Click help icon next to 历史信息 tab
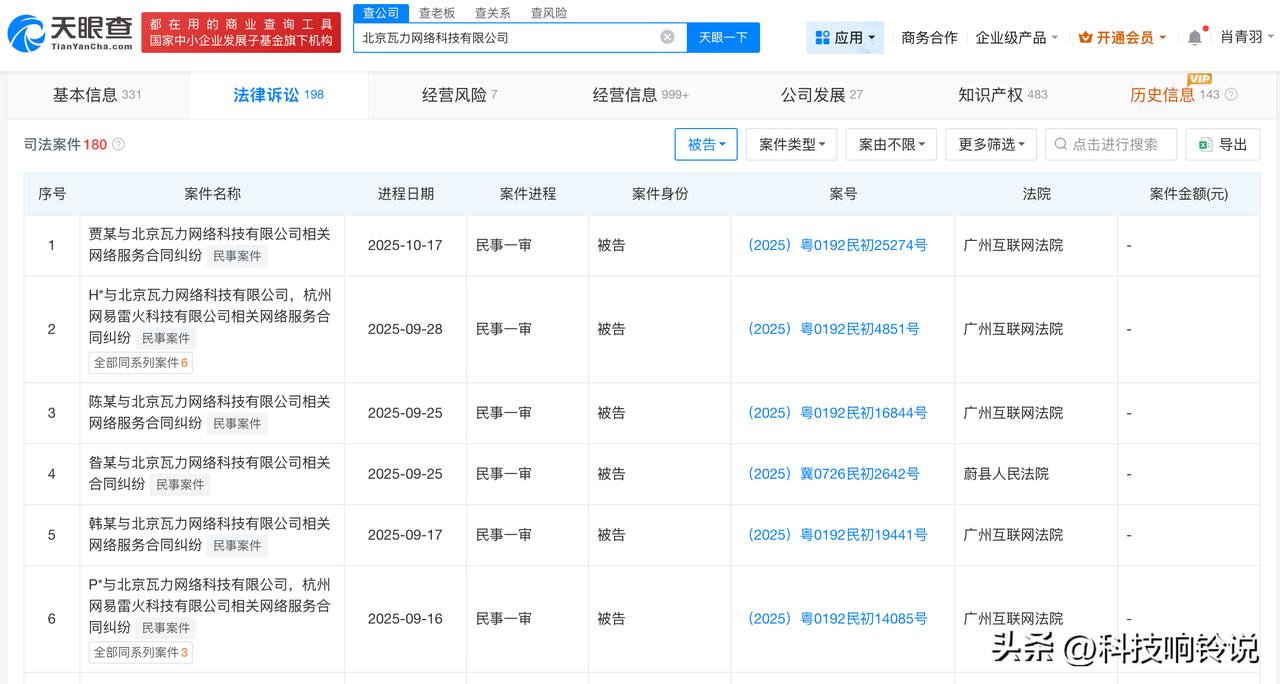The height and width of the screenshot is (684, 1280). pyautogui.click(x=1231, y=95)
